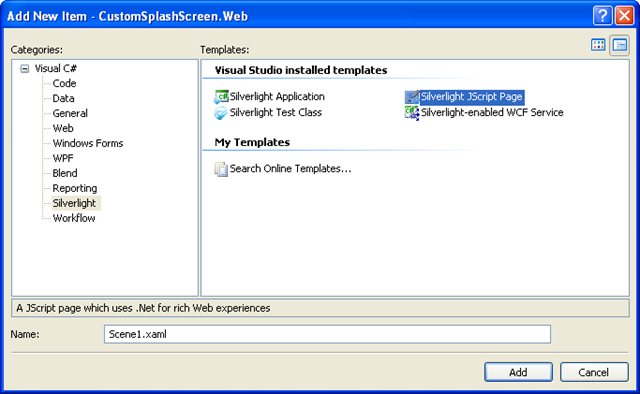Image resolution: width=640 pixels, height=394 pixels.
Task: Choose the Workflow category
Action: coord(74,218)
